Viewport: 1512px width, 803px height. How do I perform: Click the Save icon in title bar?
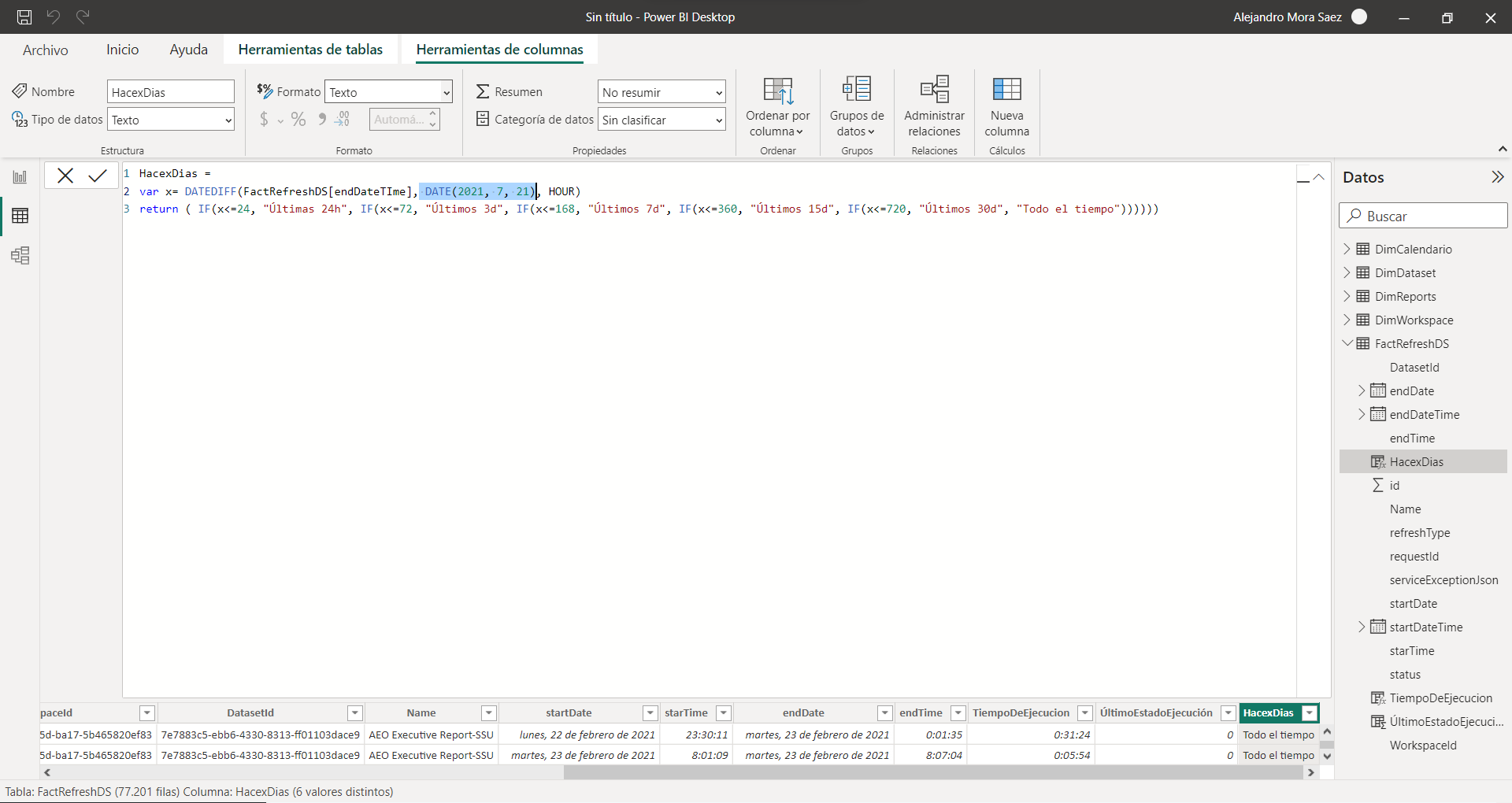pyautogui.click(x=24, y=17)
